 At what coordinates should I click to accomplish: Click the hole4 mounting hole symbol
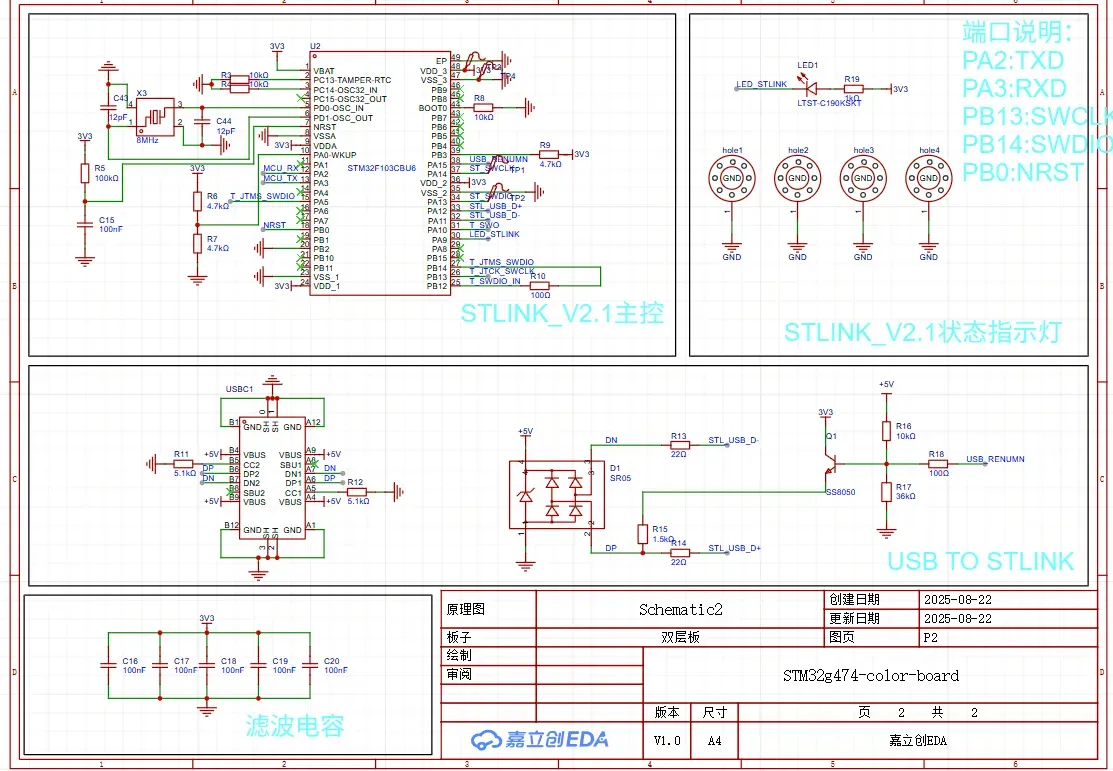coord(928,177)
